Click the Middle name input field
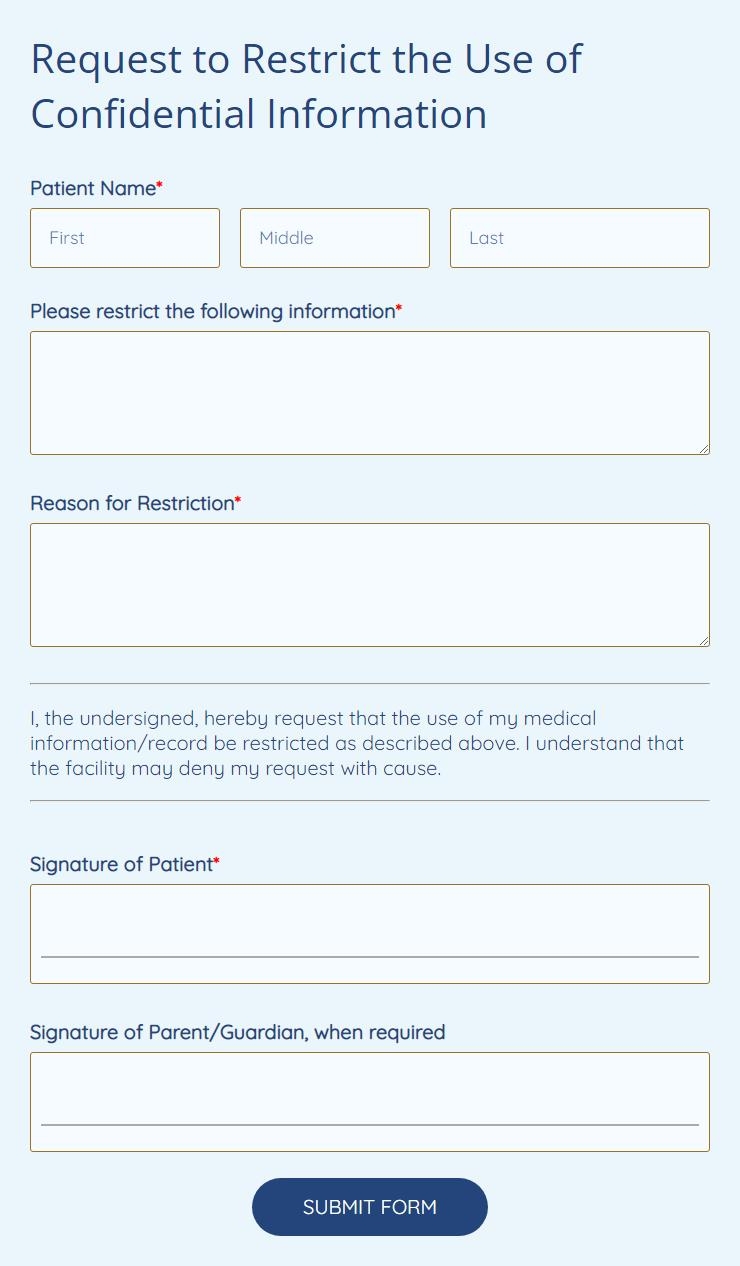Image resolution: width=740 pixels, height=1266 pixels. pyautogui.click(x=334, y=238)
